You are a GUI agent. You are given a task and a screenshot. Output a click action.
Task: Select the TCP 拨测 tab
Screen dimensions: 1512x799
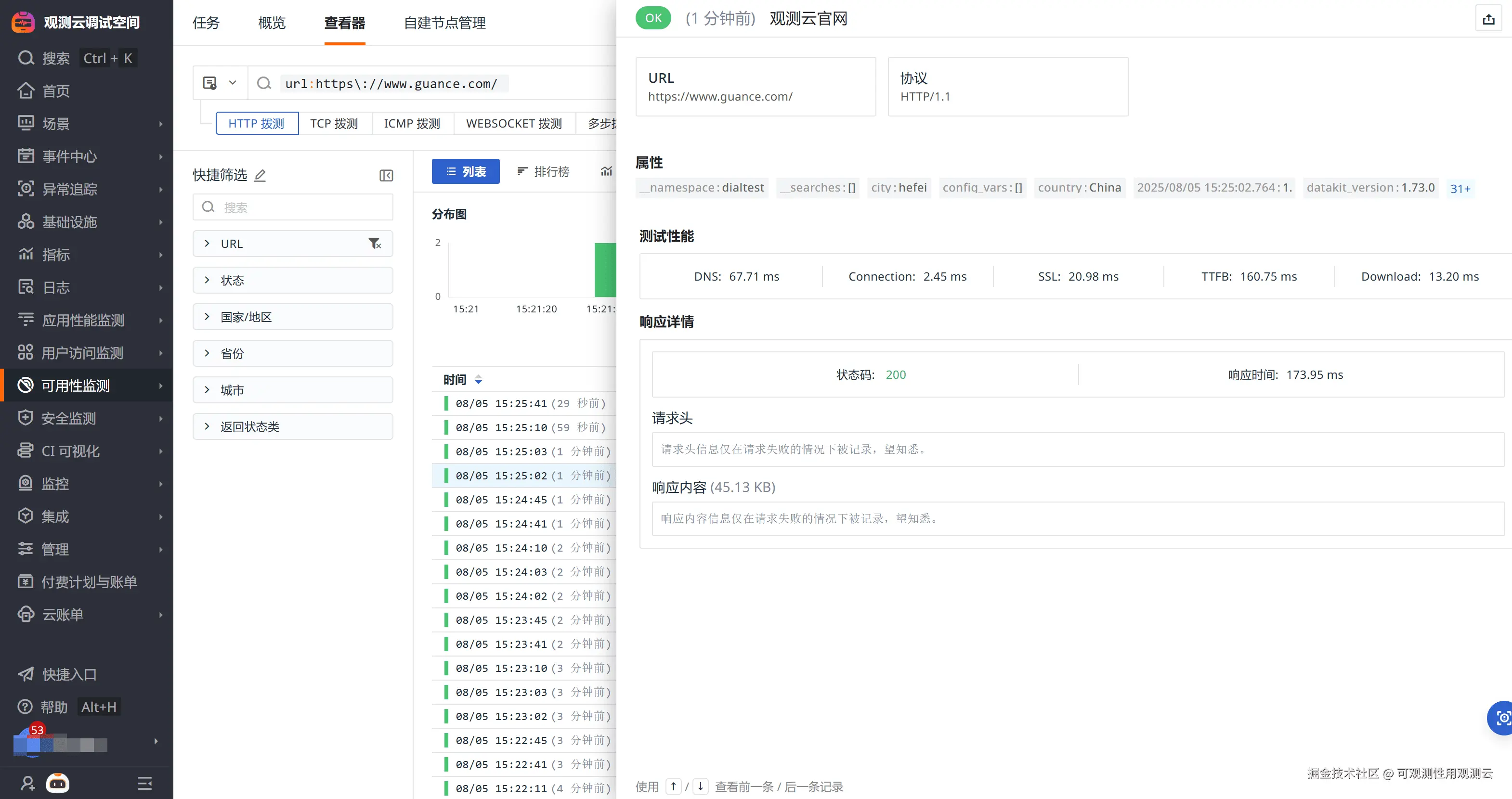(334, 123)
